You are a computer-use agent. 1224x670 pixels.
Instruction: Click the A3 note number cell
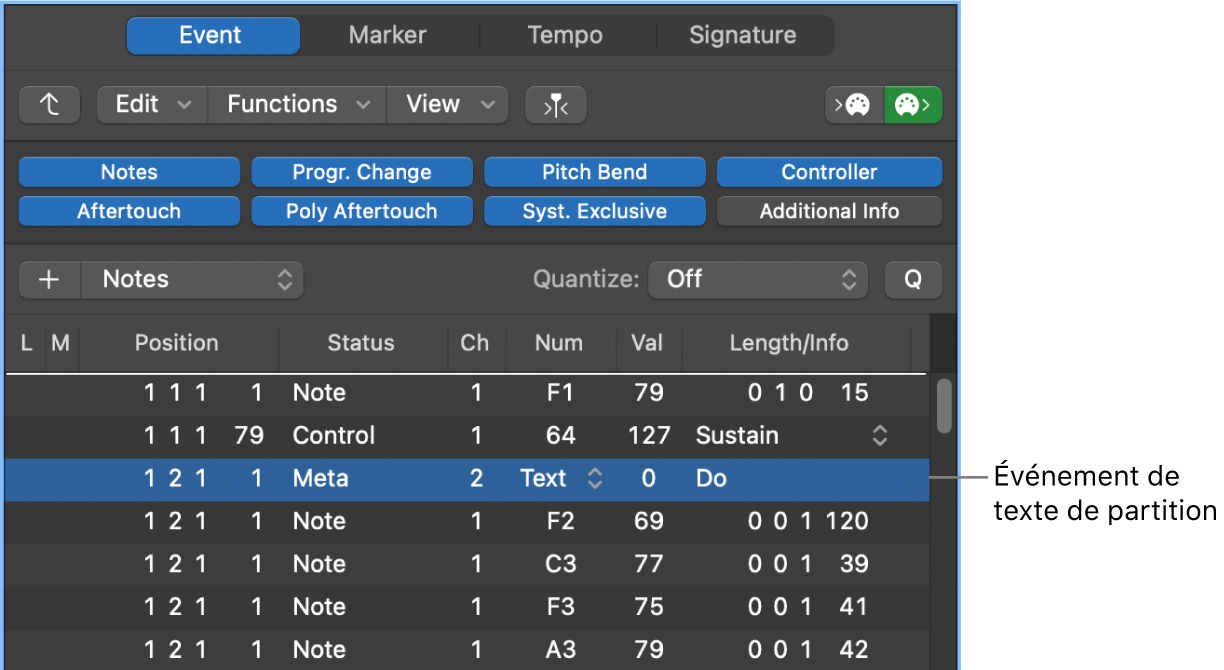pyautogui.click(x=561, y=651)
